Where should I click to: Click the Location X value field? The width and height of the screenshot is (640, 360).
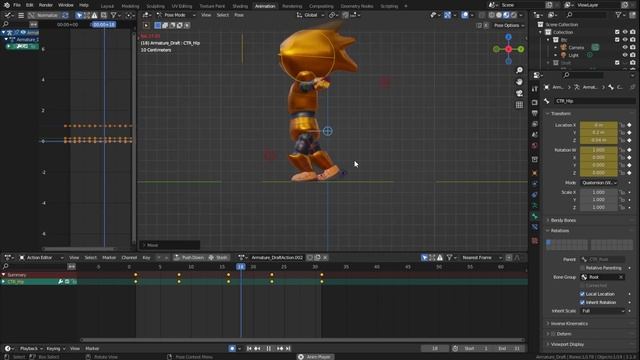click(598, 125)
